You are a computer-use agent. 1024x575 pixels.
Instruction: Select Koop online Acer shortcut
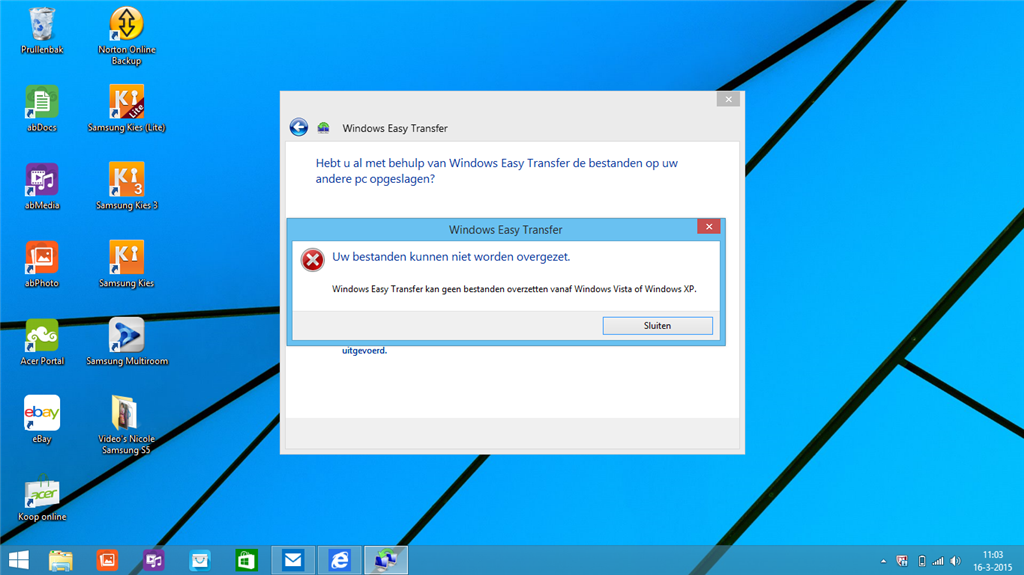click(42, 498)
